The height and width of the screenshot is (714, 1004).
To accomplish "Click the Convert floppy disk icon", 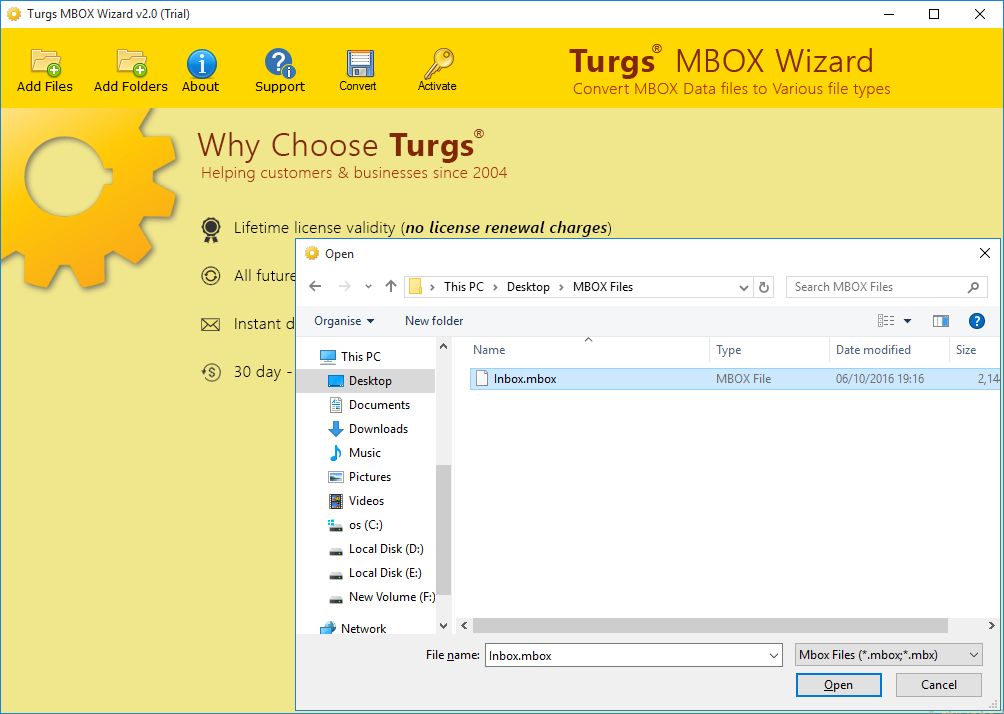I will point(359,63).
